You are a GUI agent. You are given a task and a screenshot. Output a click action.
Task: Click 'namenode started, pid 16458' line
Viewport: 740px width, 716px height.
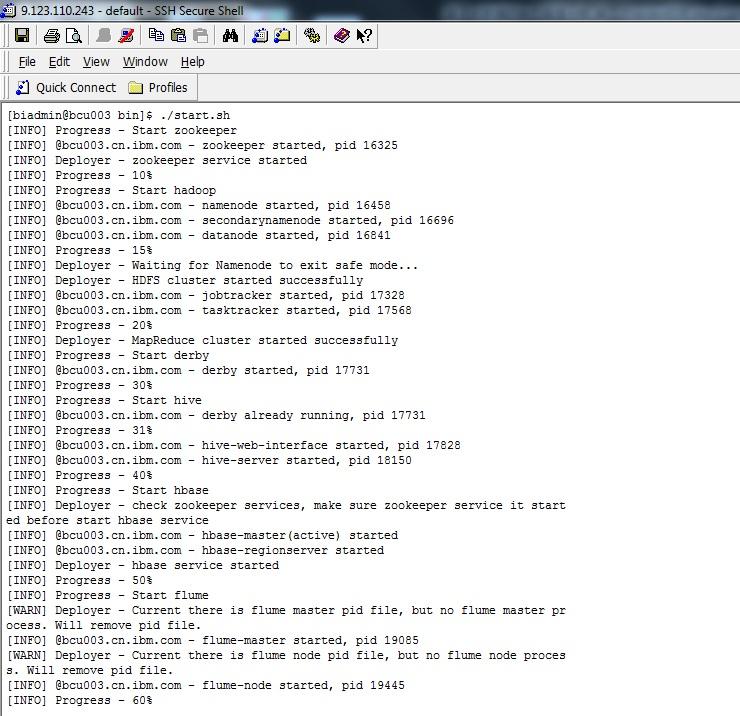click(199, 205)
